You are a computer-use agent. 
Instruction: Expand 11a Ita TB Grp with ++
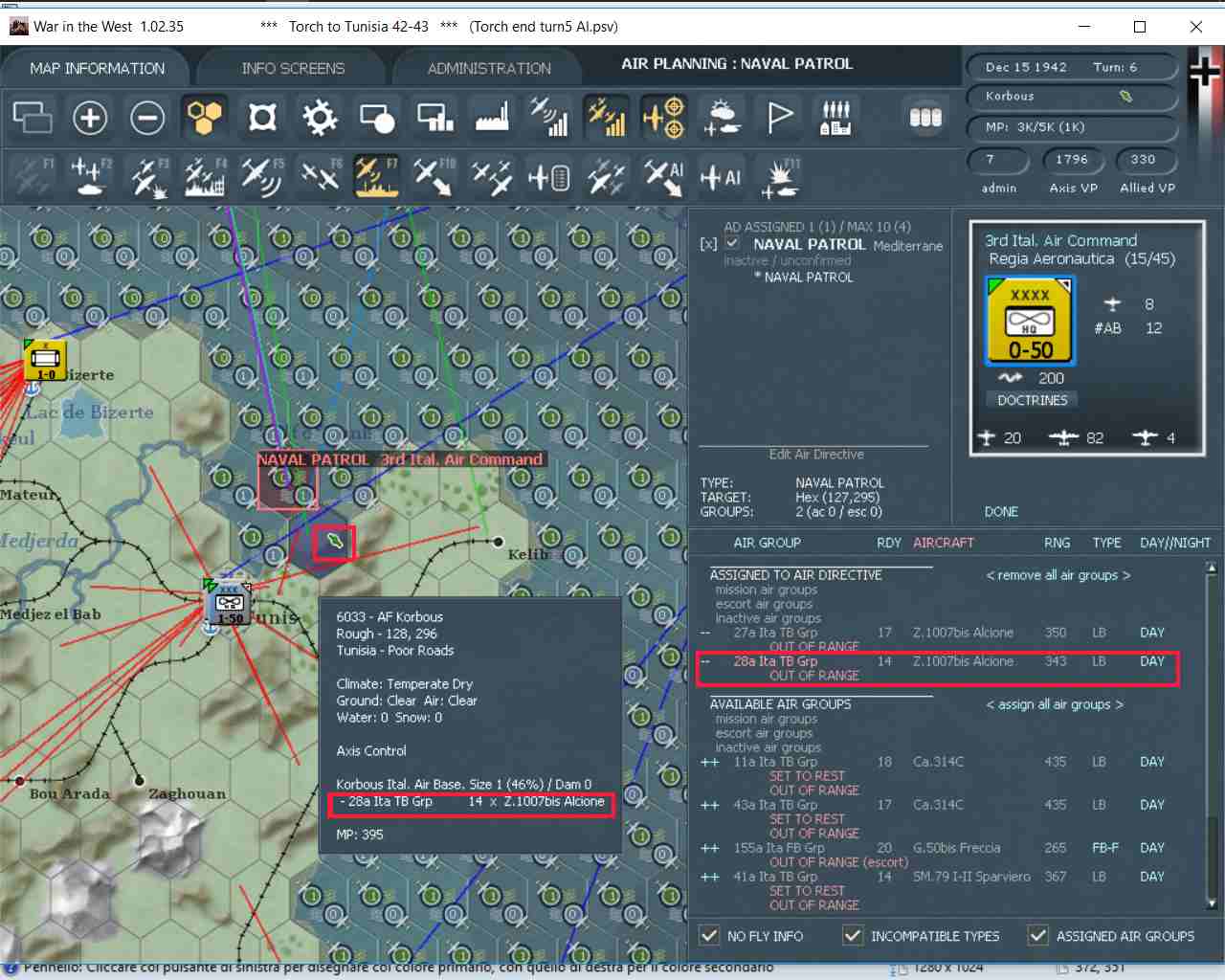click(709, 762)
